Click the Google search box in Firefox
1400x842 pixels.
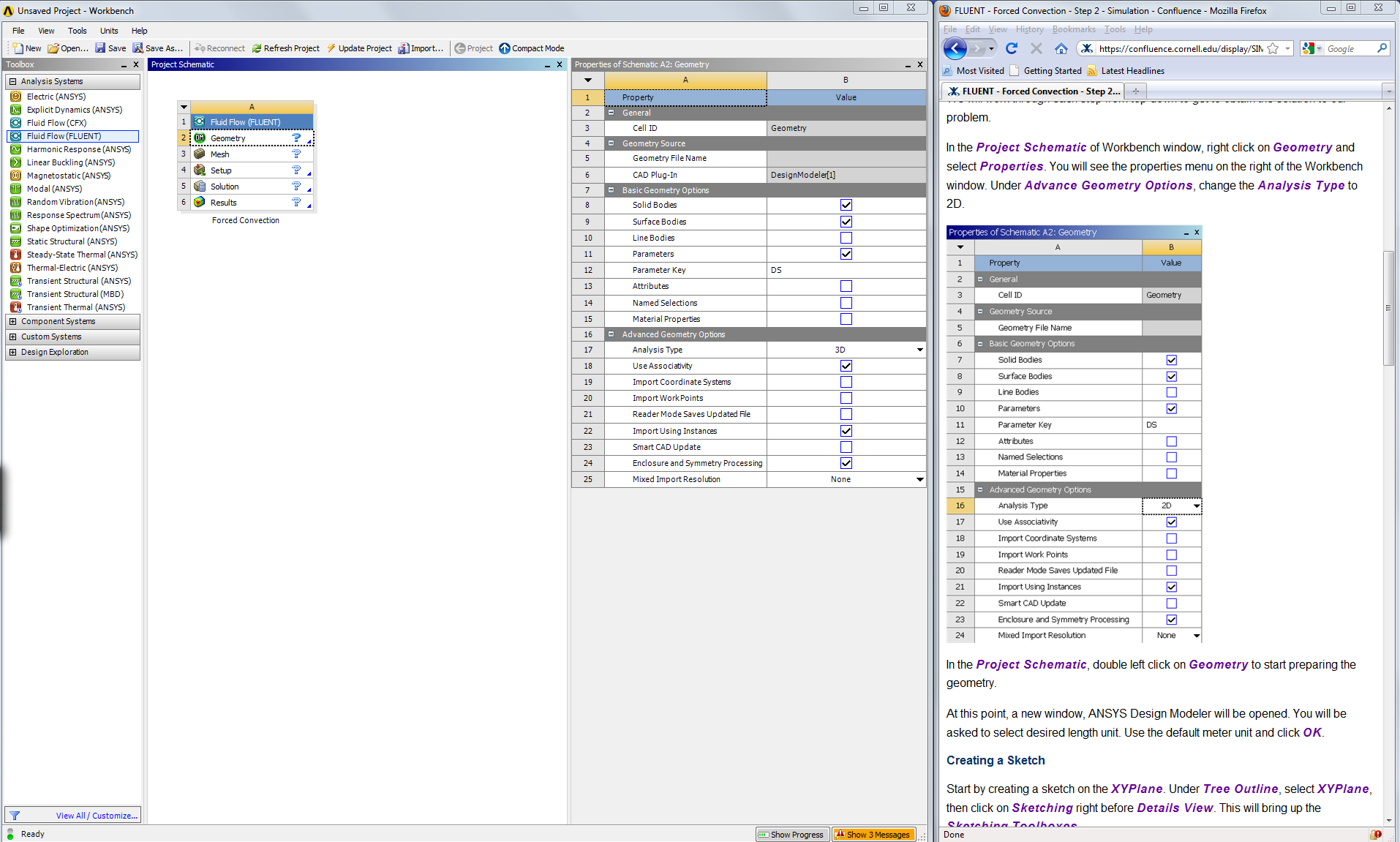pyautogui.click(x=1350, y=48)
